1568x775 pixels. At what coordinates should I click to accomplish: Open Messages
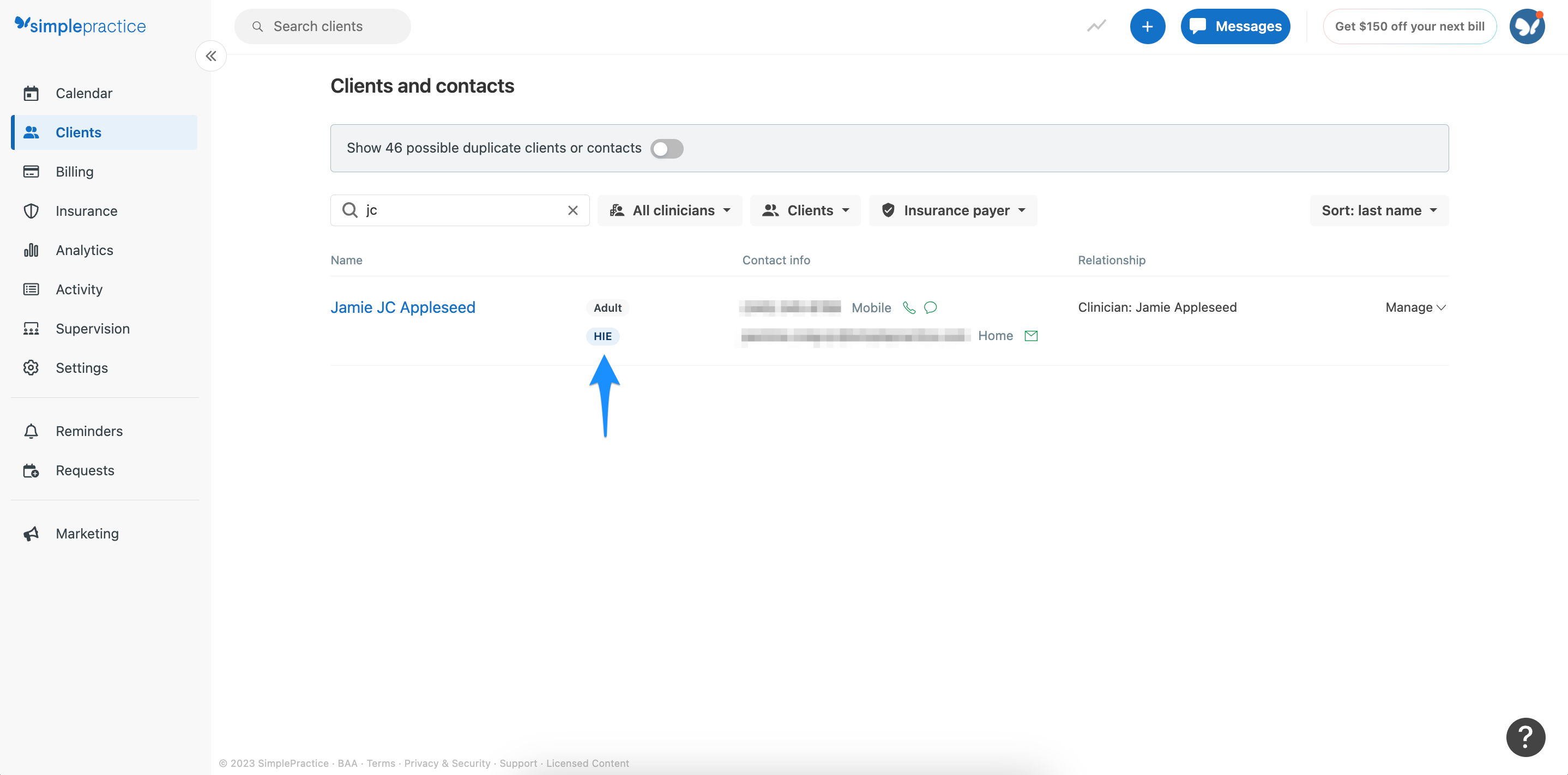click(1235, 26)
